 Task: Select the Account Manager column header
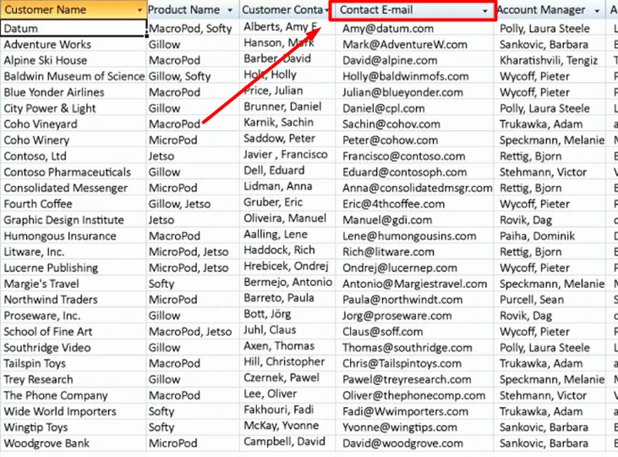(549, 10)
